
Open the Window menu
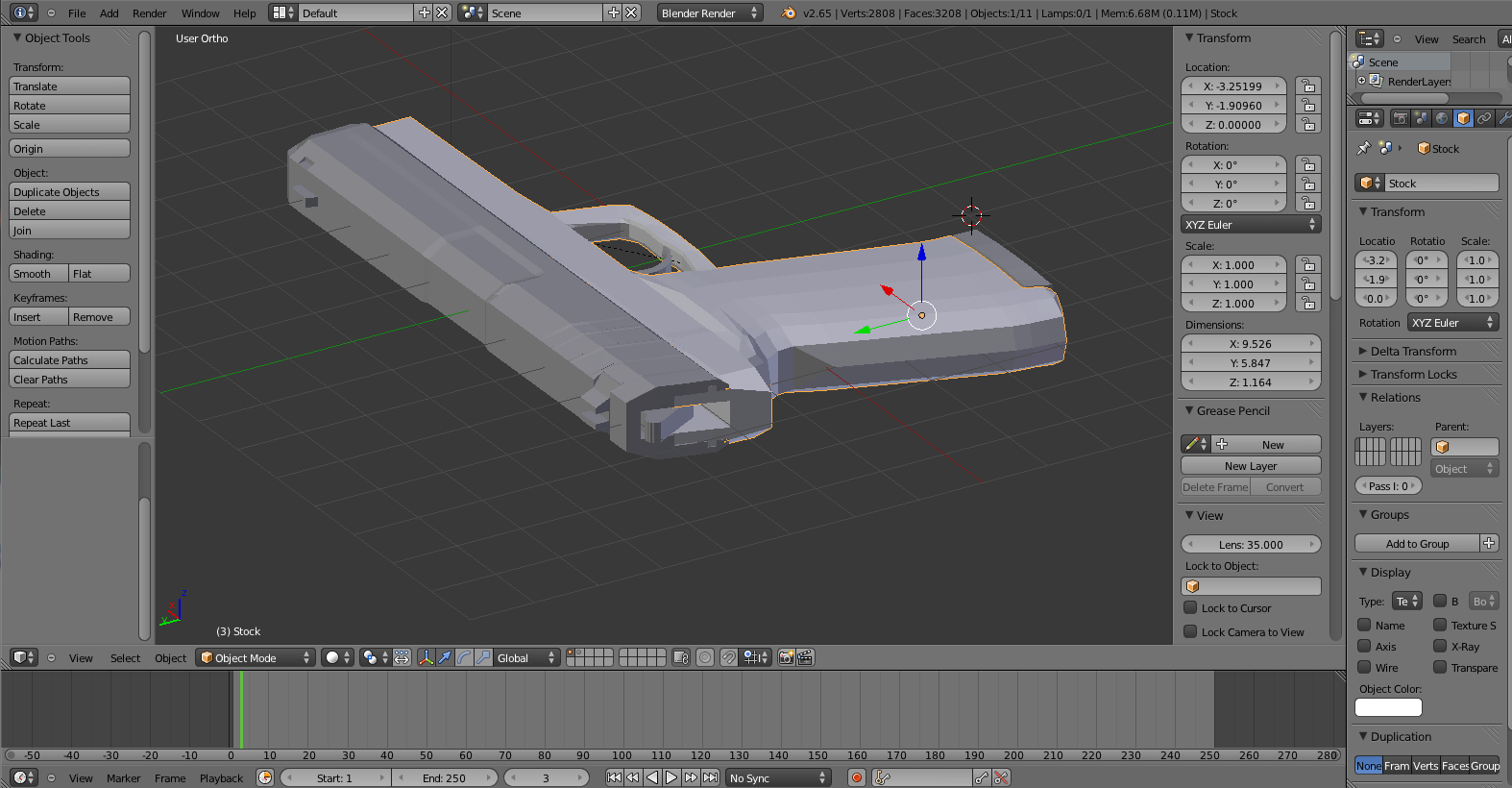pos(200,13)
